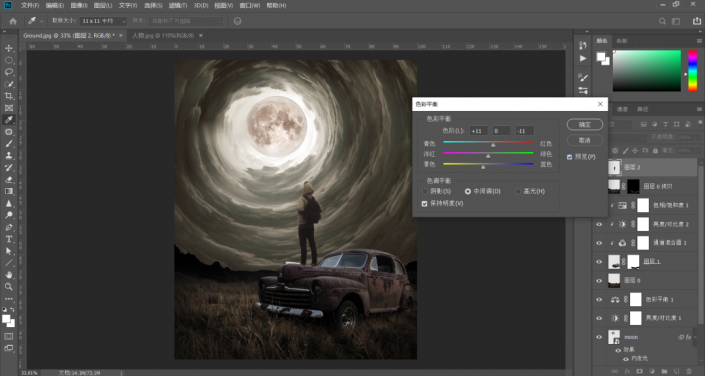Image resolution: width=705 pixels, height=376 pixels.
Task: Click the hue spectrum strip in Color panel
Action: (693, 71)
